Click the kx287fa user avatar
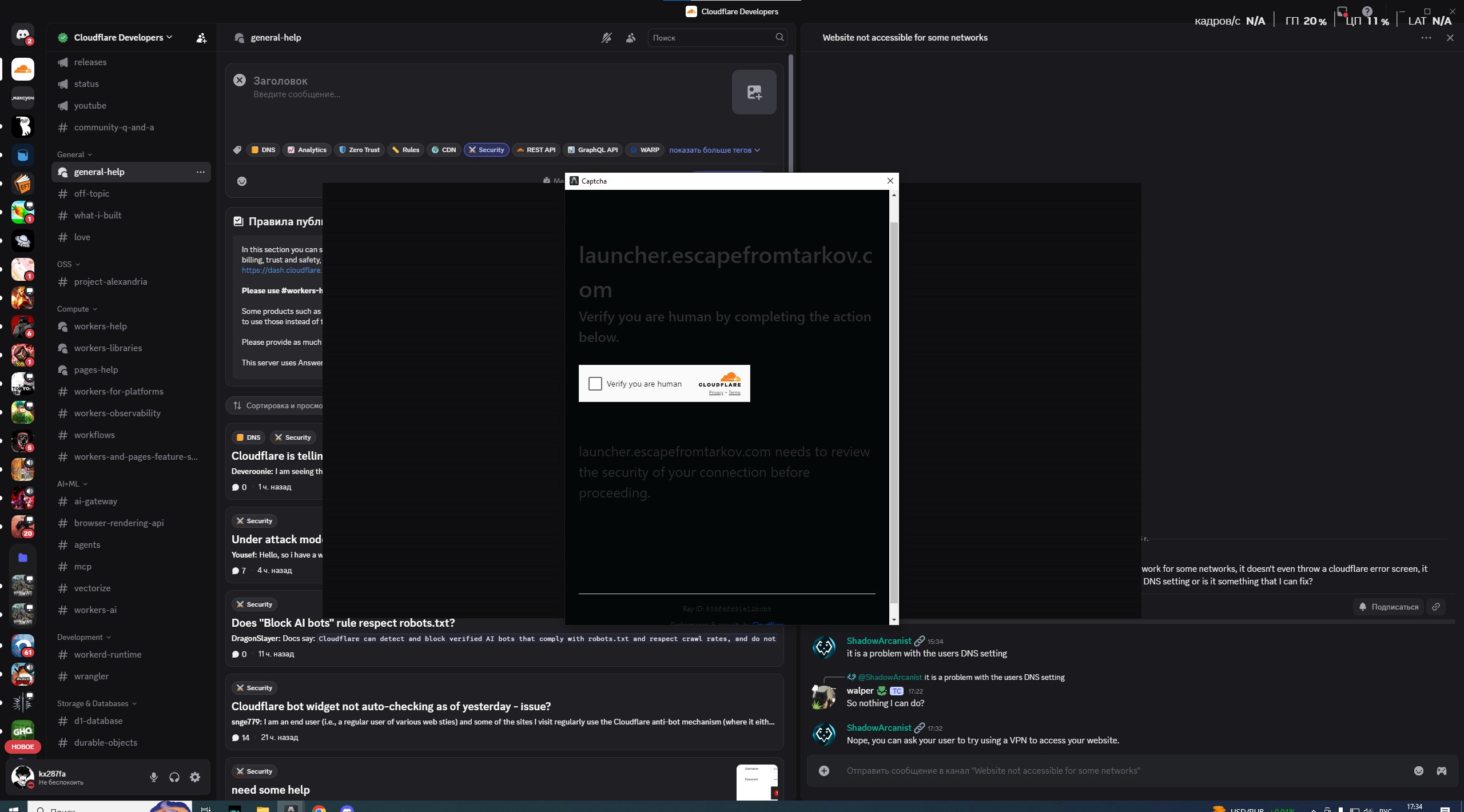The width and height of the screenshot is (1464, 812). (23, 777)
